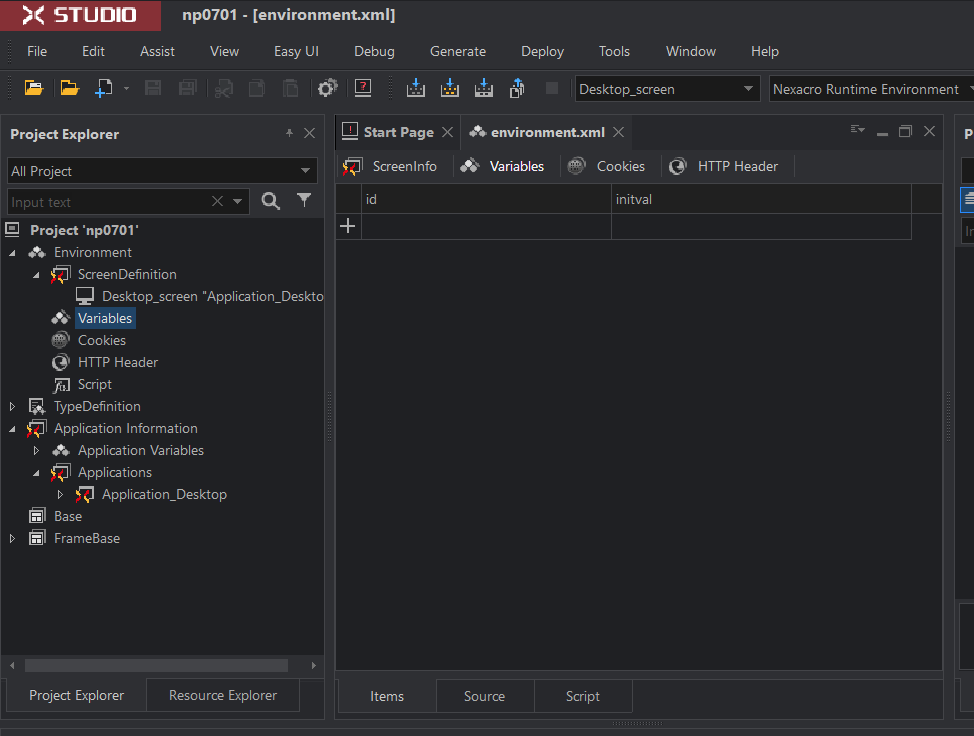Collapse the Environment tree node

tap(12, 253)
